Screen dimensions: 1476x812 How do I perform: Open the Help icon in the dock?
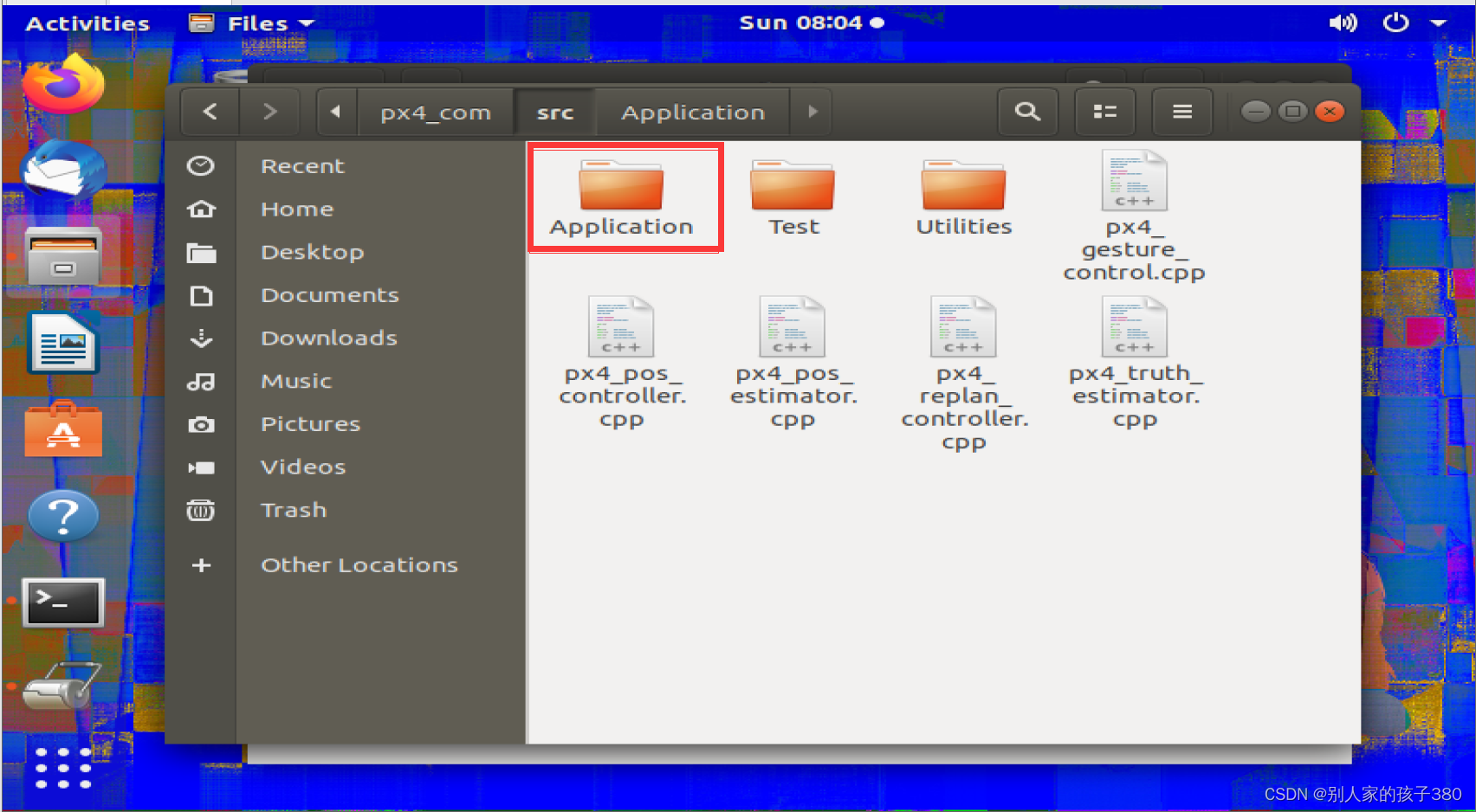click(63, 516)
